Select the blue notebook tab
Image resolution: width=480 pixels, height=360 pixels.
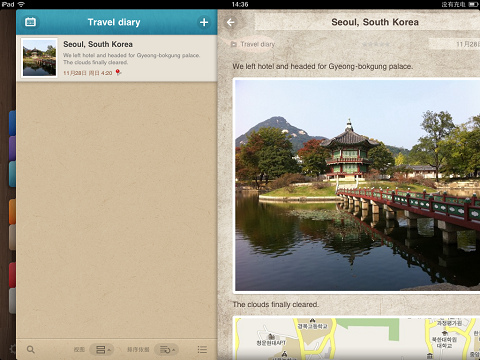[12, 123]
